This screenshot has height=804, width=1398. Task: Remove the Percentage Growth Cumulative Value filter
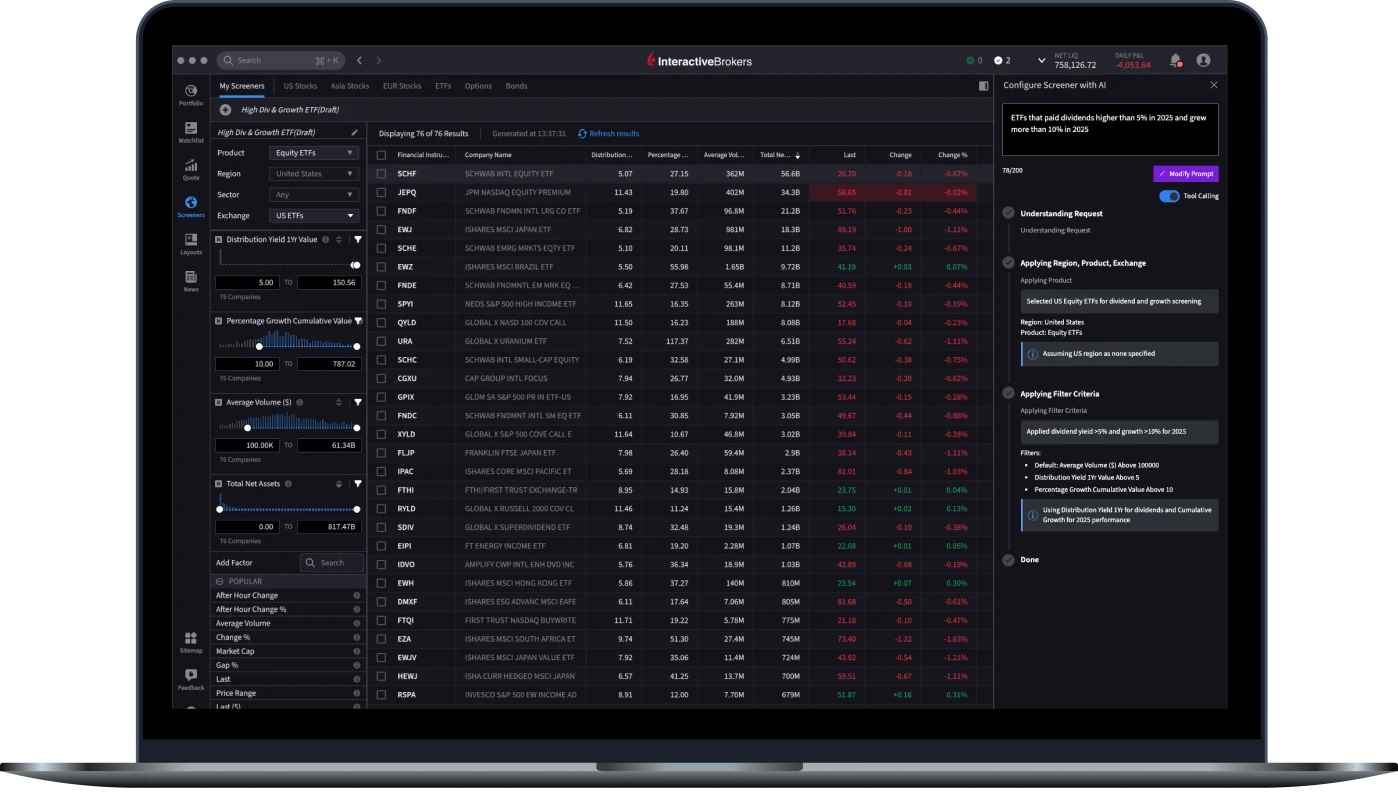[x=219, y=321]
